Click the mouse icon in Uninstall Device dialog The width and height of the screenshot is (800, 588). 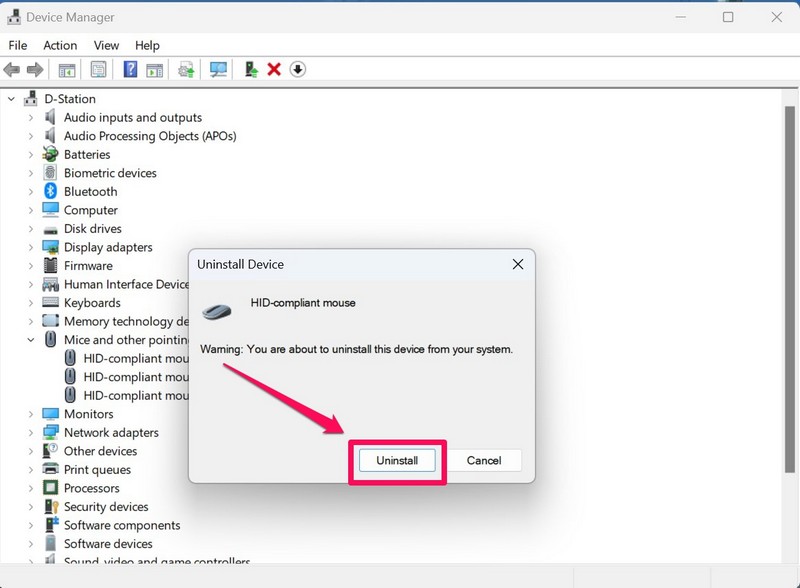216,311
